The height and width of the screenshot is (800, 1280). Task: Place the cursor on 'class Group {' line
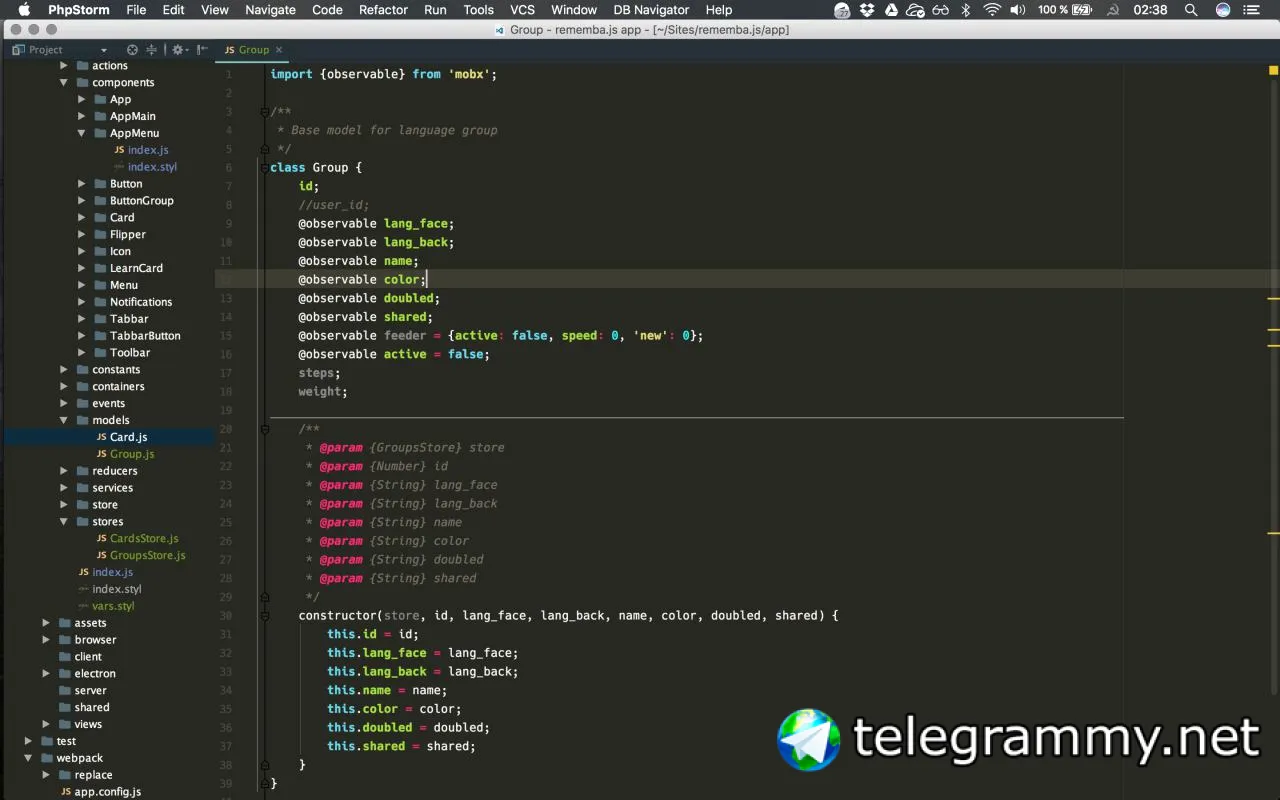316,167
